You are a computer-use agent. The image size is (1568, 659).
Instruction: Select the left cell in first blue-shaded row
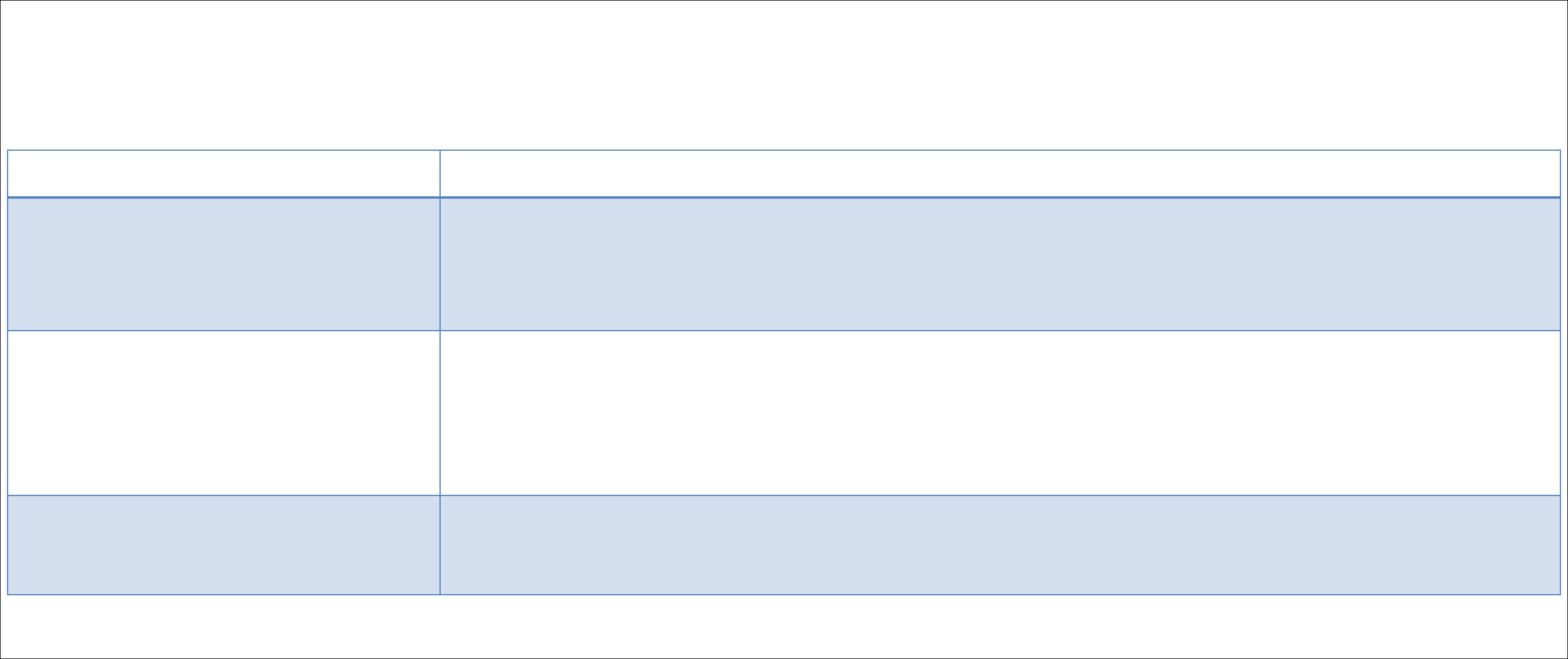point(223,264)
